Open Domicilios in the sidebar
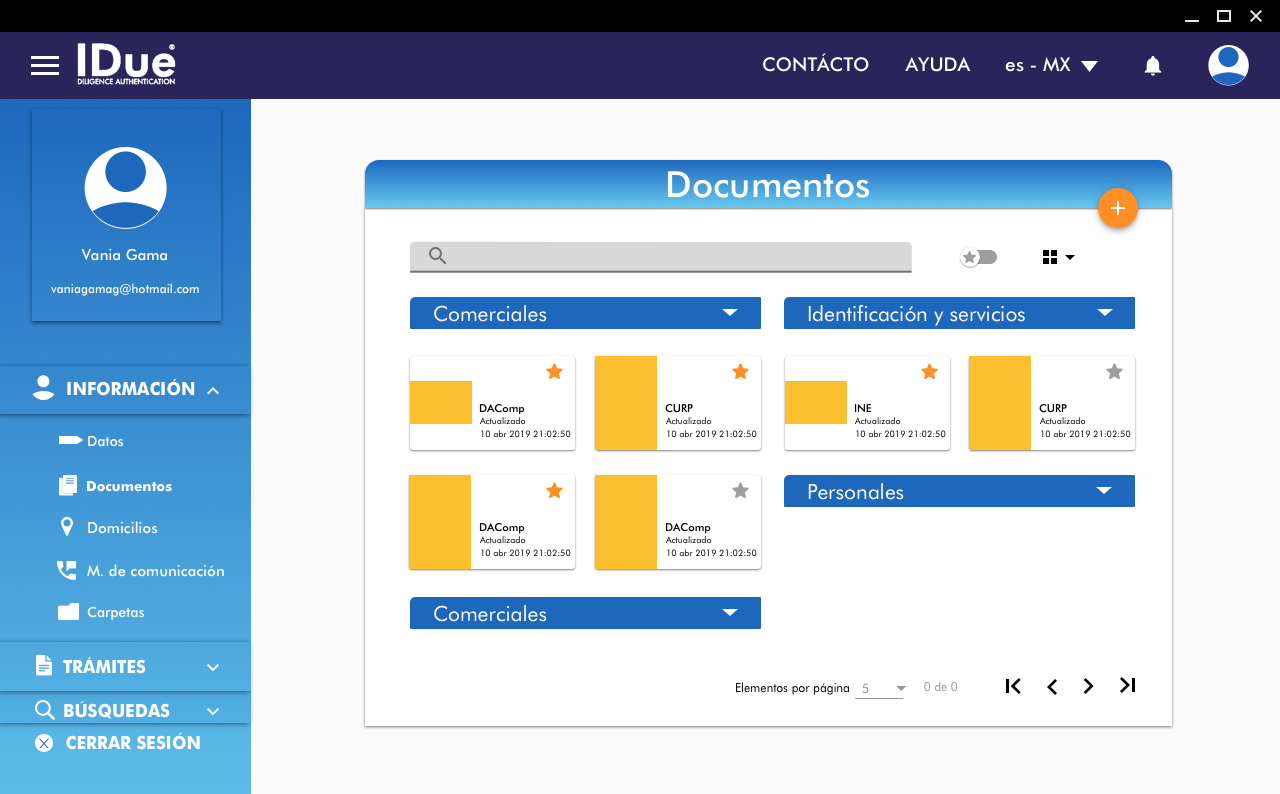 [121, 528]
